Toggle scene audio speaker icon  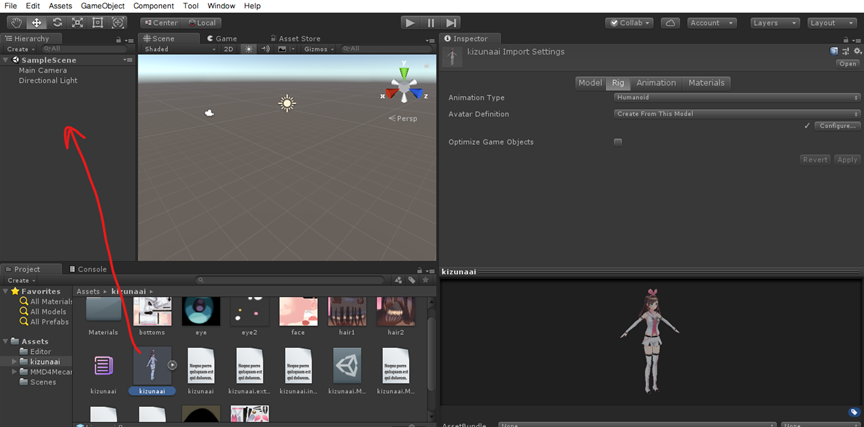click(x=266, y=48)
